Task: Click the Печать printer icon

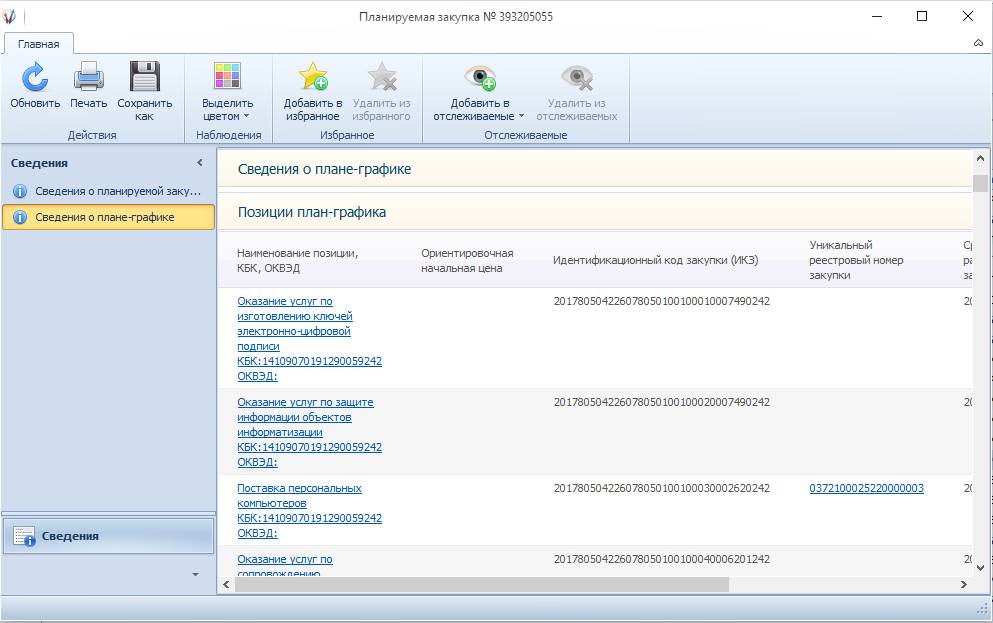Action: coord(88,77)
